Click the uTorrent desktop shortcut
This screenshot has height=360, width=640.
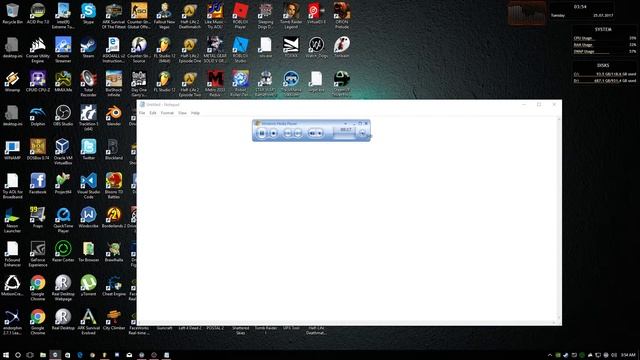[88, 285]
